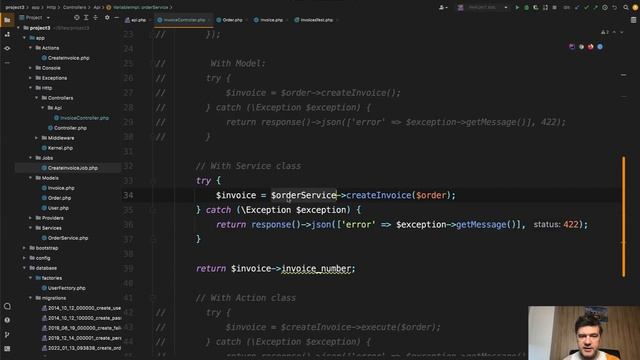Open Search Everywhere magnifier
Screen dimensions: 640x360
(x=626, y=7)
